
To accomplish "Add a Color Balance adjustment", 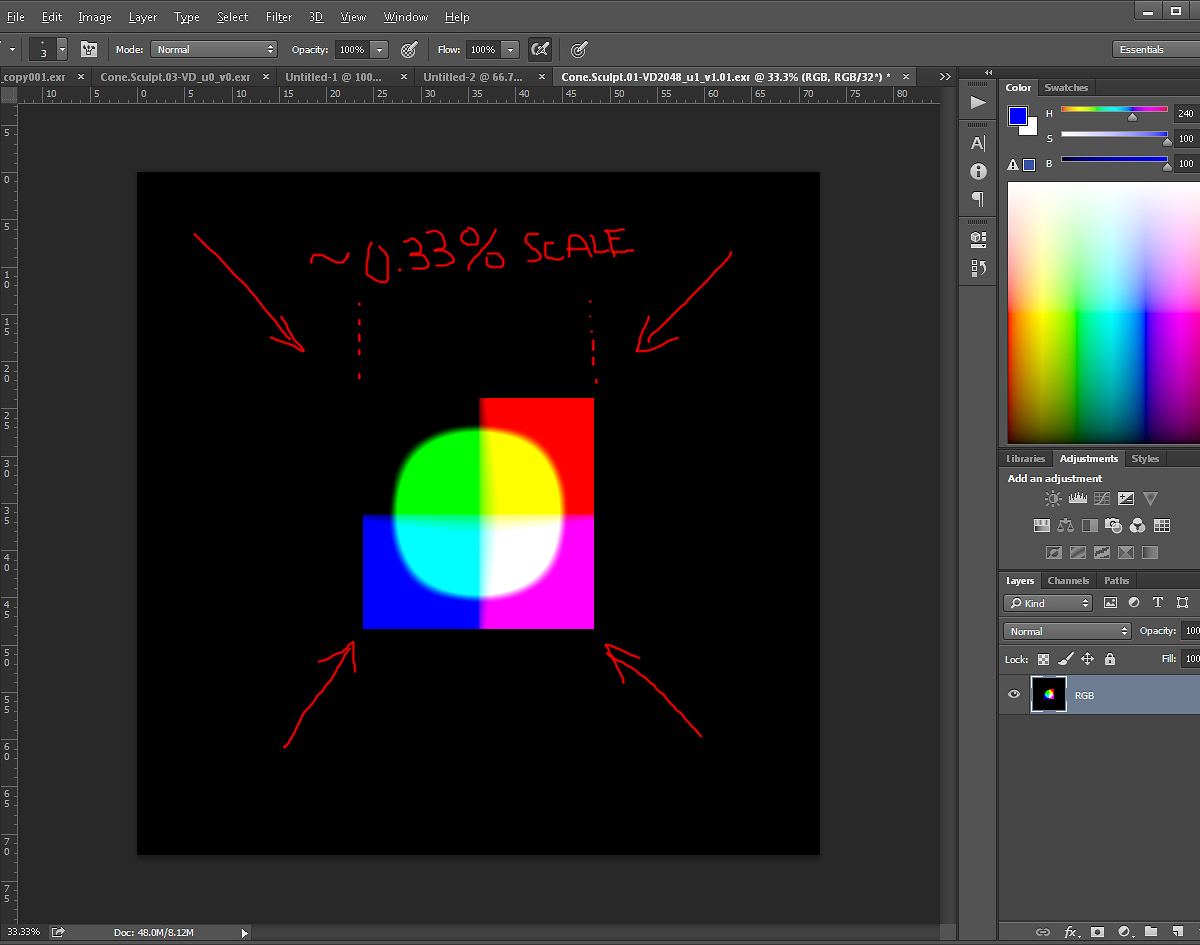I will click(1065, 525).
